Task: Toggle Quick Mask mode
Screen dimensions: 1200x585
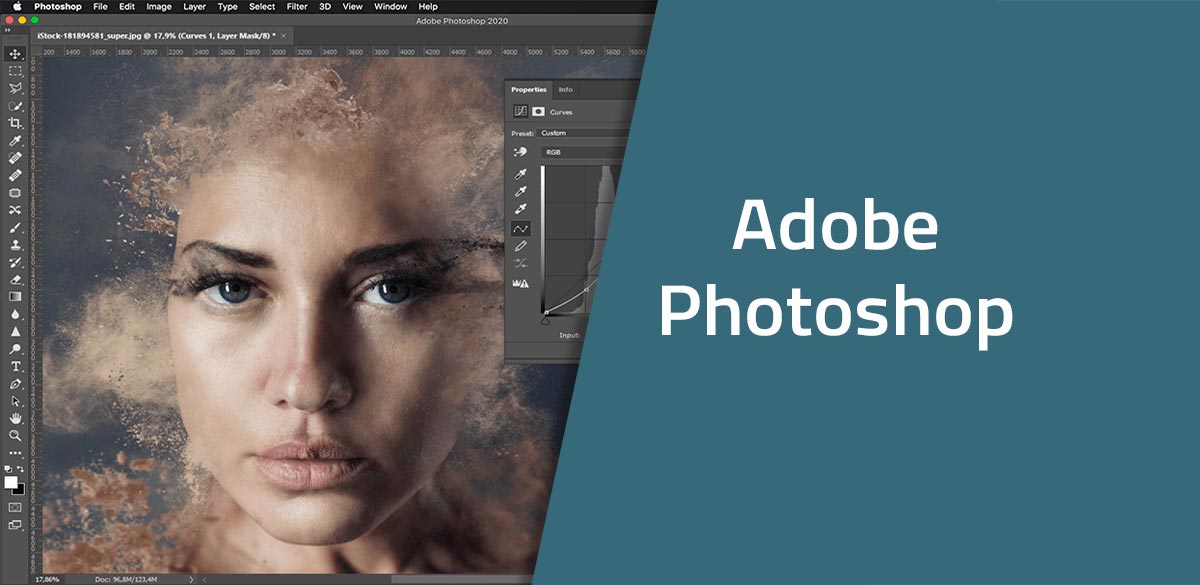Action: click(x=15, y=507)
